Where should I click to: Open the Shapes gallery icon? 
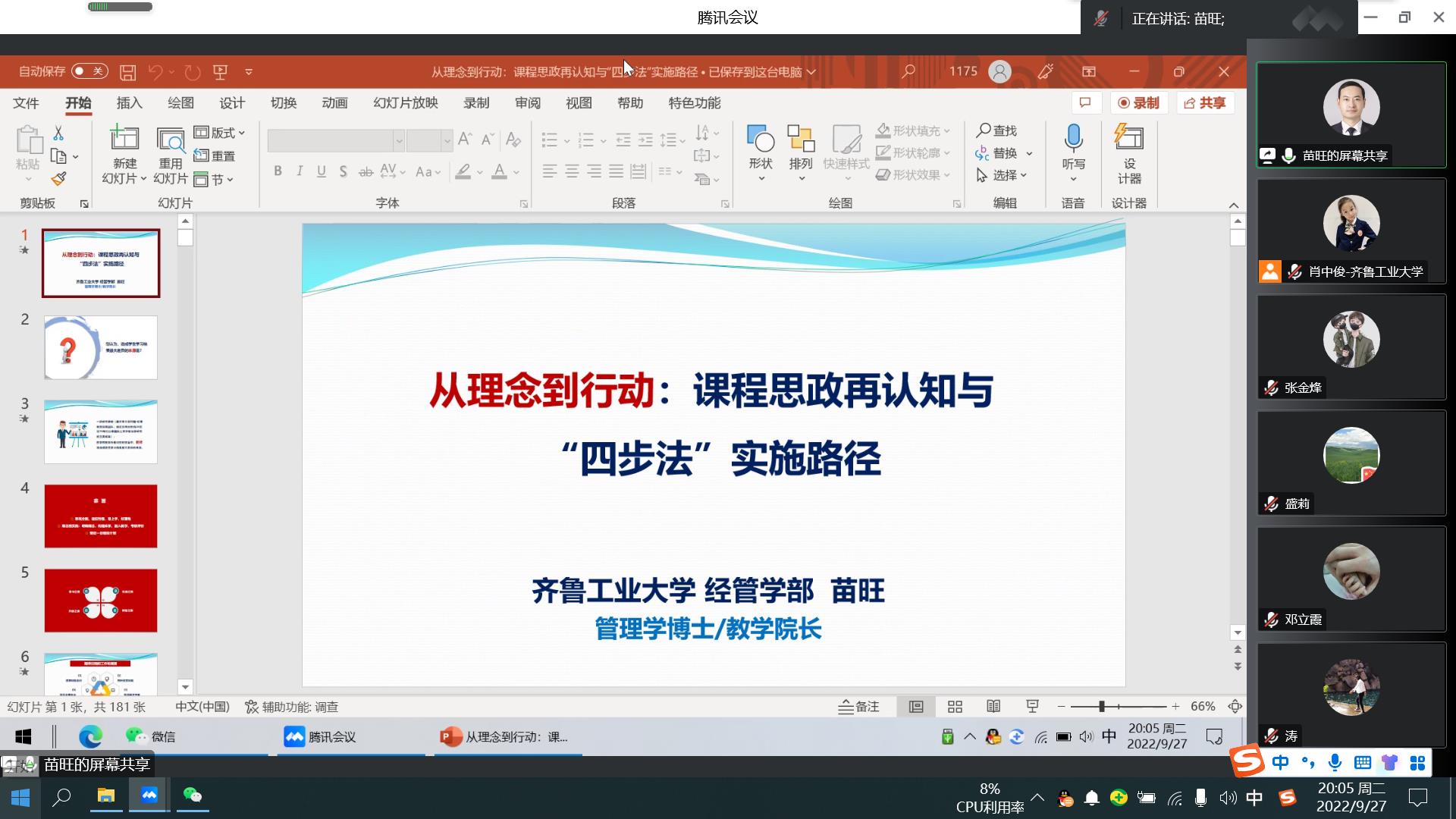[761, 139]
